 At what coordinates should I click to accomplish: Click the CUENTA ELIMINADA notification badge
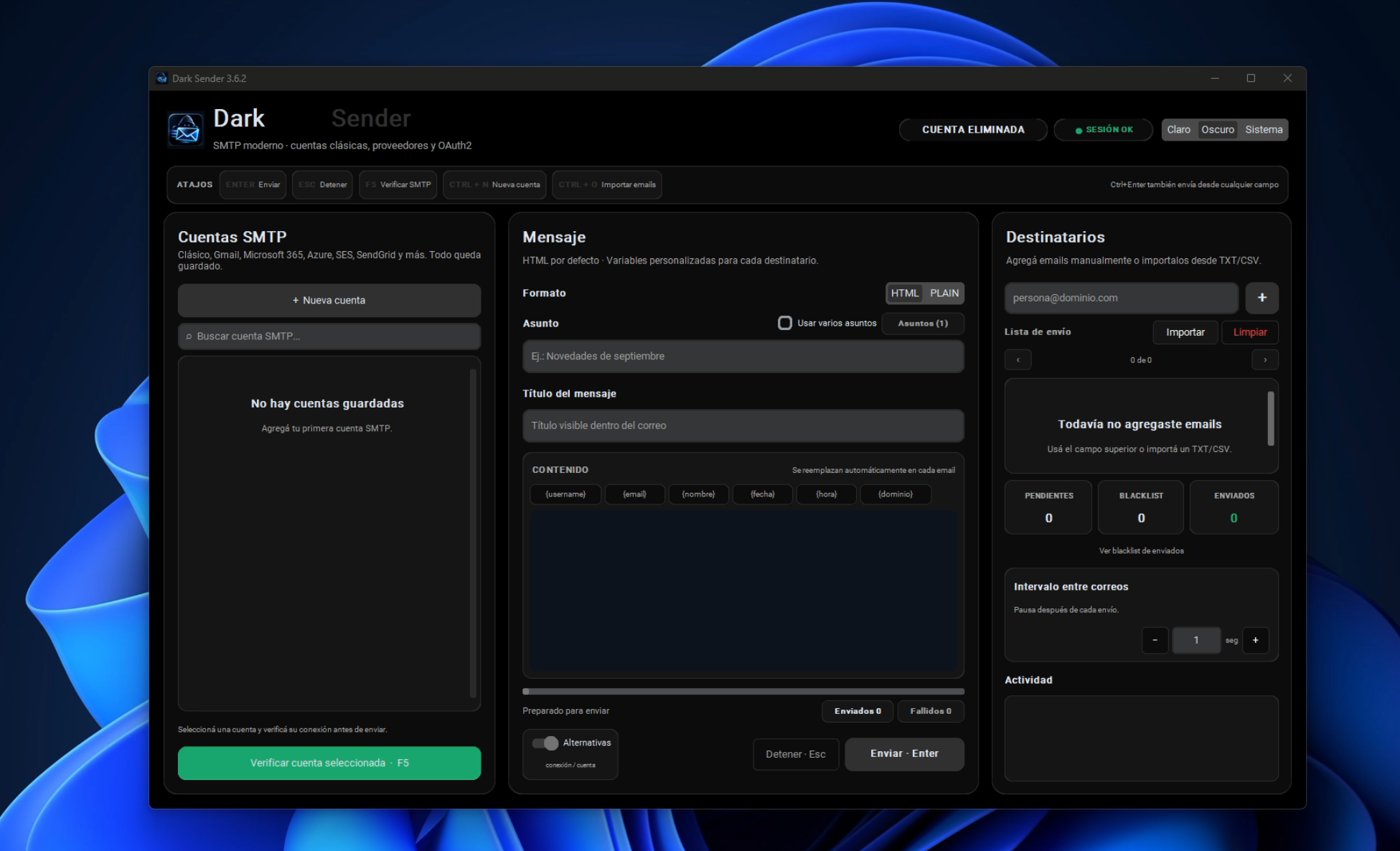pyautogui.click(x=973, y=130)
